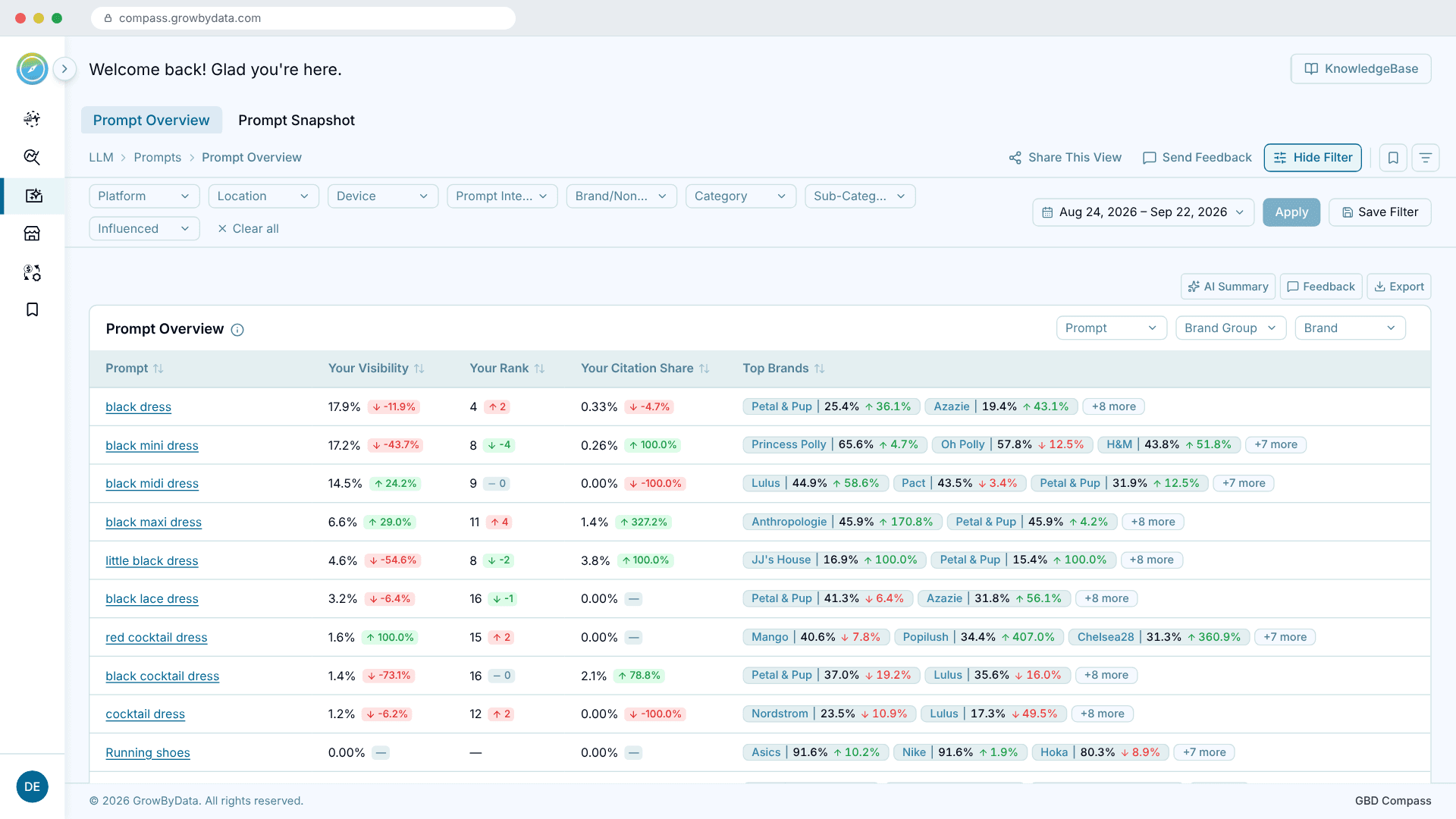The height and width of the screenshot is (819, 1456).
Task: Go to Prompts breadcrumb
Action: click(158, 157)
